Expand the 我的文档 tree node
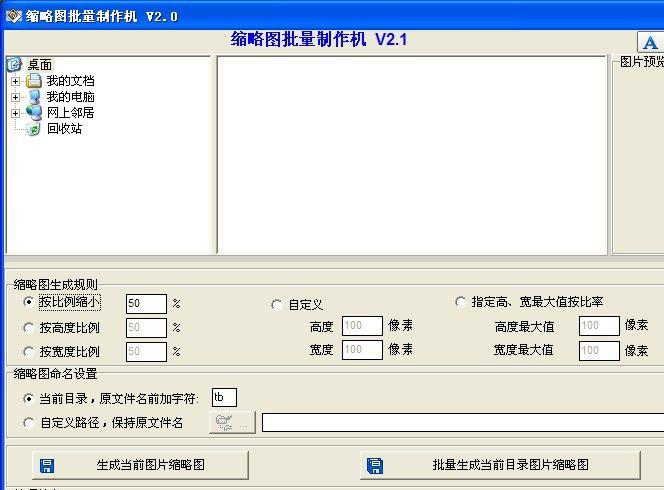This screenshot has width=664, height=490. click(15, 81)
